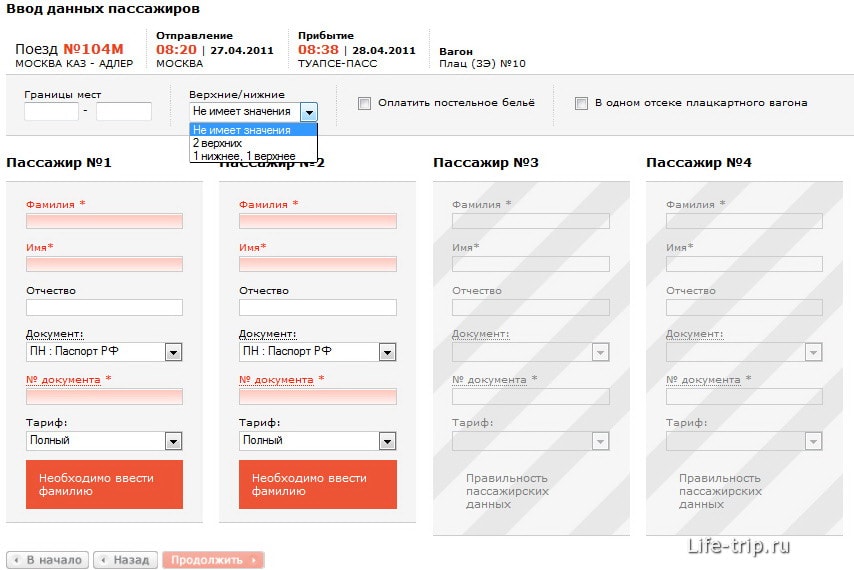Click the Пассажир №3 heading
Viewport: 854px width, 570px height.
486,162
